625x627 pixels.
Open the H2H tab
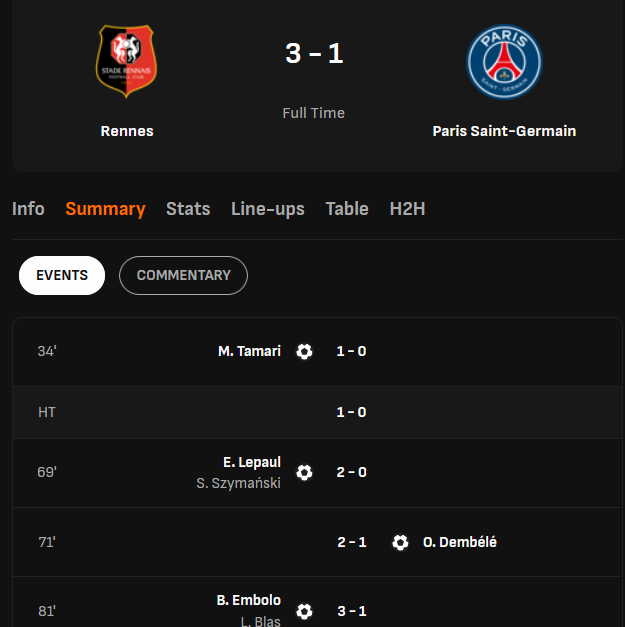[x=407, y=209]
